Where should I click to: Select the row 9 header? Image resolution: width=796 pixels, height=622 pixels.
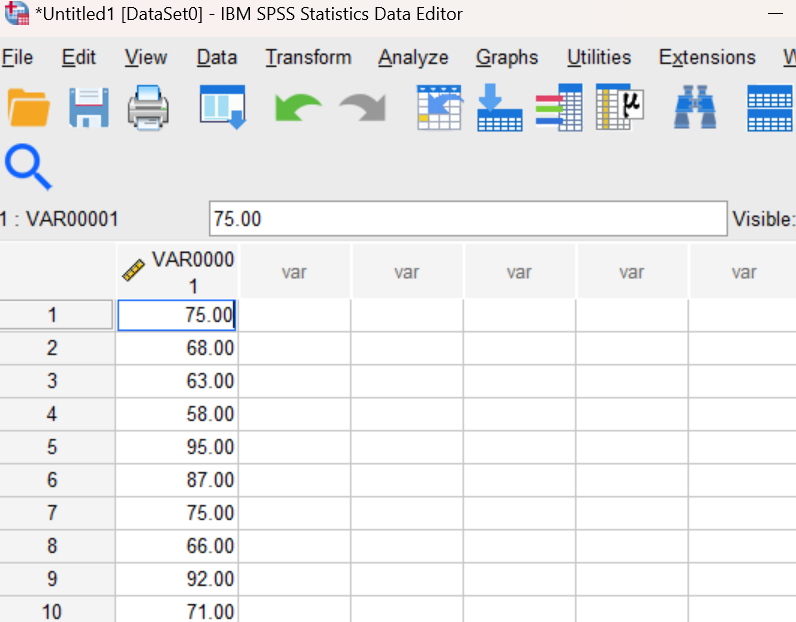57,579
